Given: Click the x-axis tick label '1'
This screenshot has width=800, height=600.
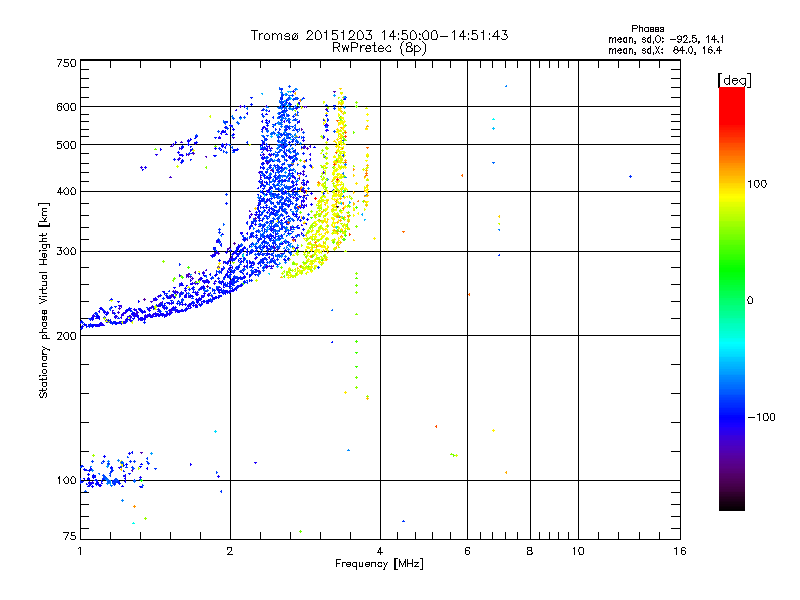Looking at the screenshot, I should (x=80, y=551).
